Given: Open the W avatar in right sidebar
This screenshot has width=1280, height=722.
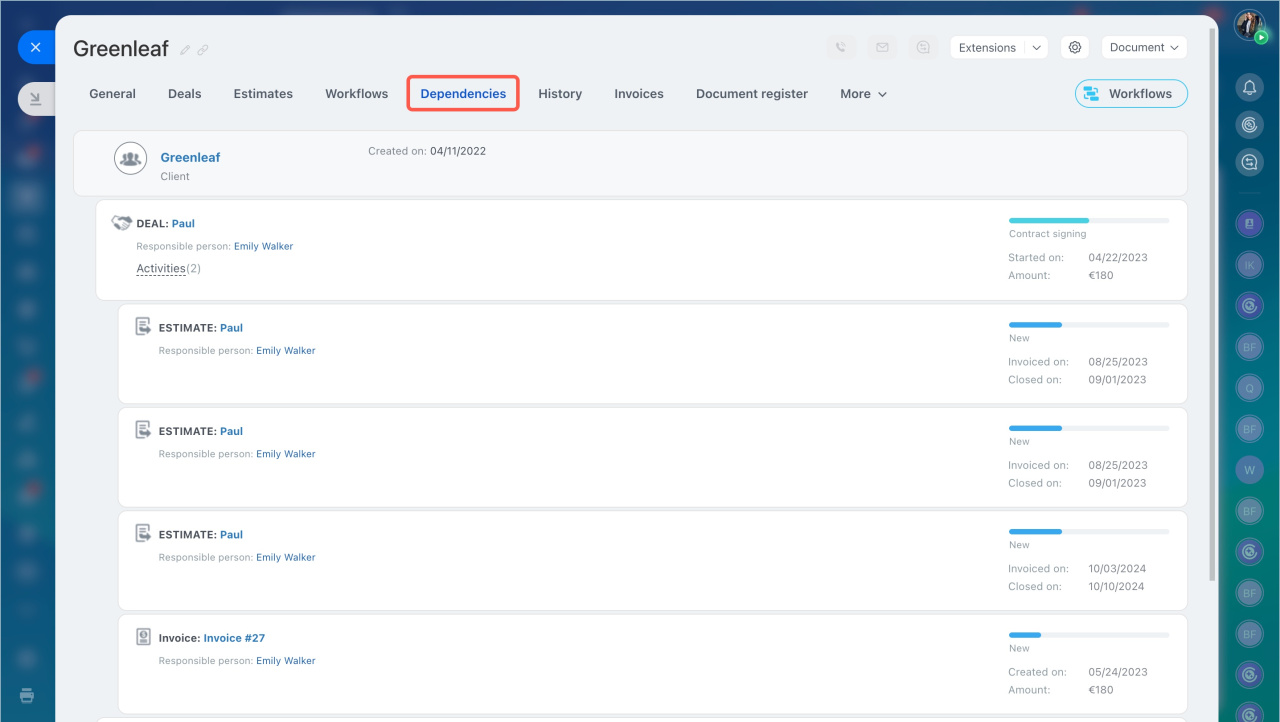Looking at the screenshot, I should [1249, 469].
